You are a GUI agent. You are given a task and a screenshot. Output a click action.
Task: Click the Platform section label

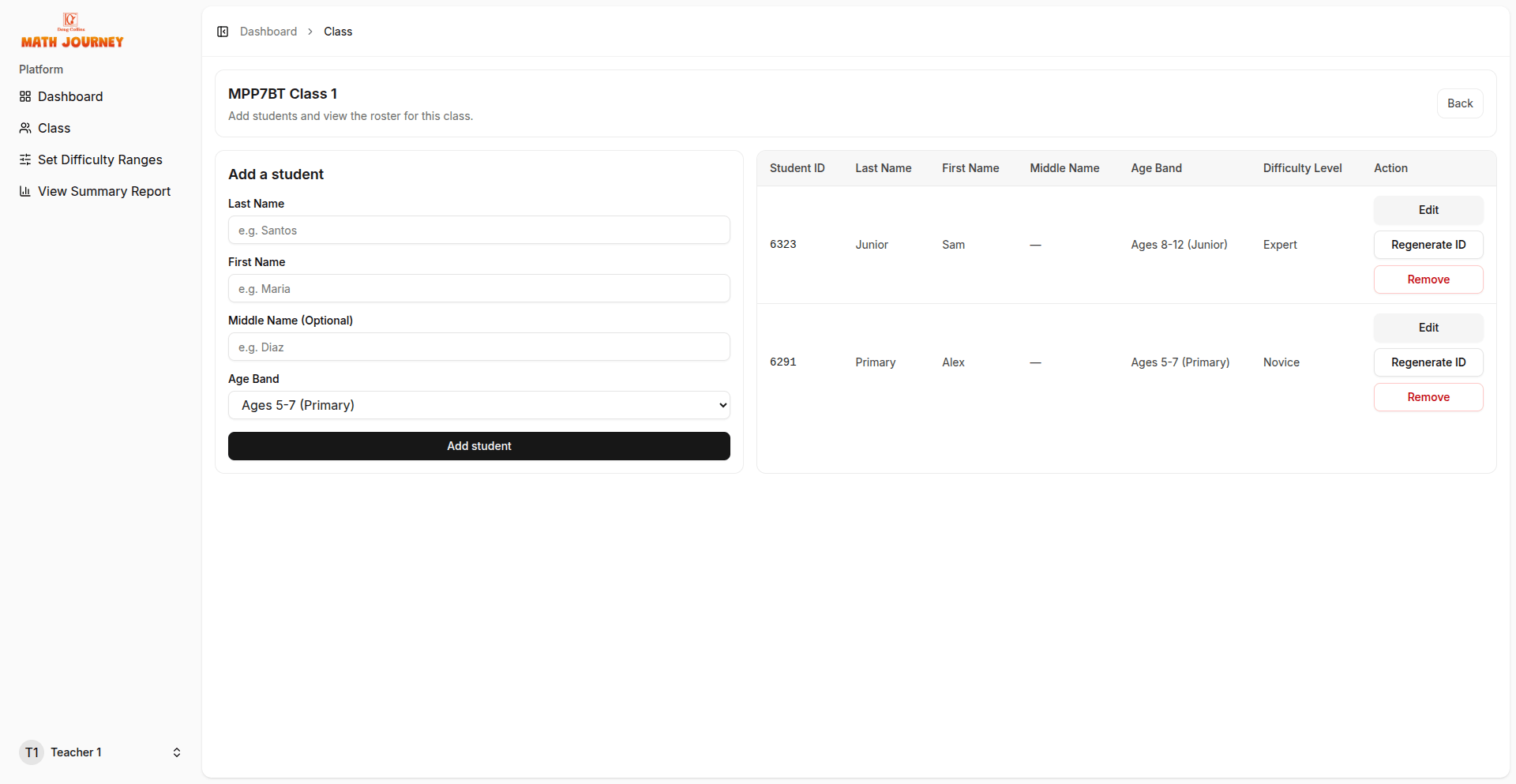(x=41, y=69)
